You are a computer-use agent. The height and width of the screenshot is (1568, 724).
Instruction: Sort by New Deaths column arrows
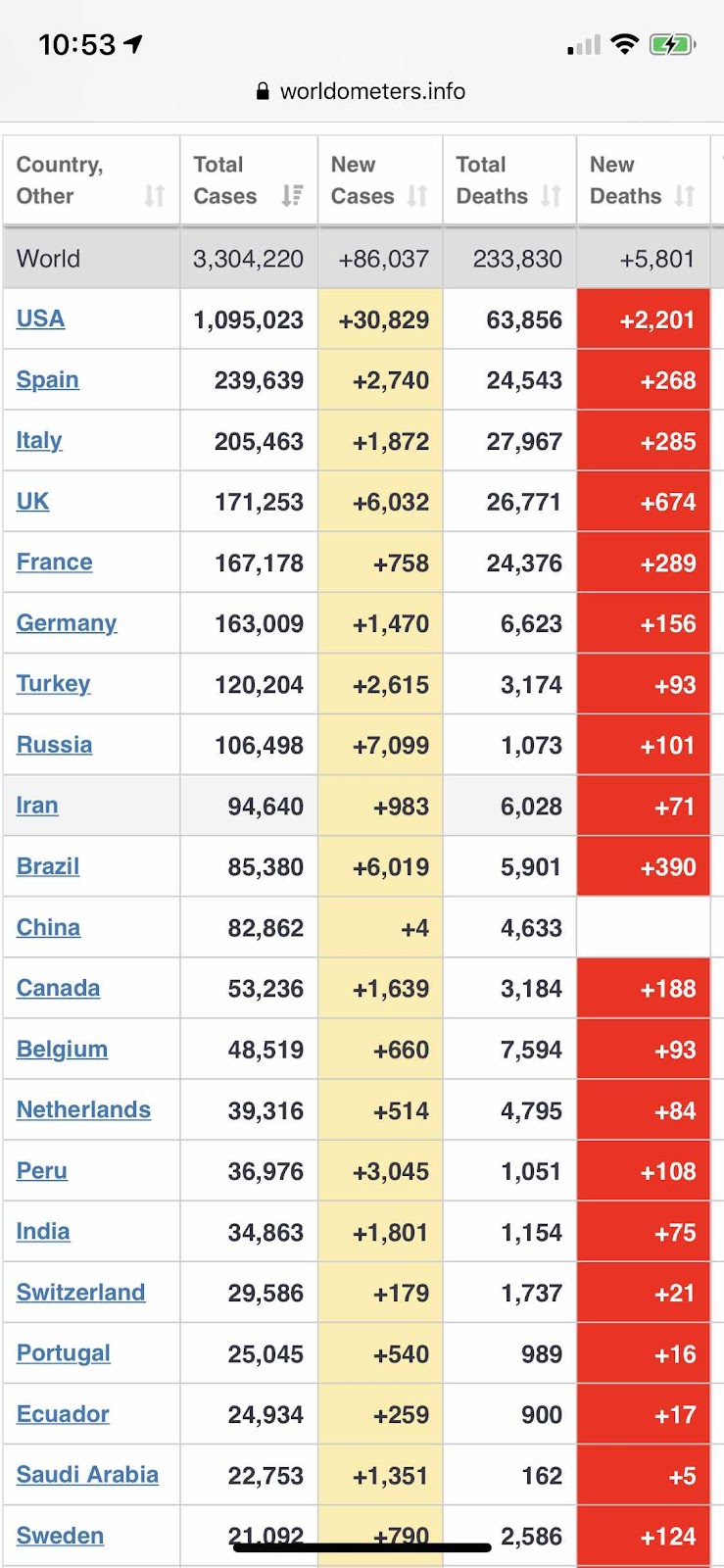click(x=685, y=196)
